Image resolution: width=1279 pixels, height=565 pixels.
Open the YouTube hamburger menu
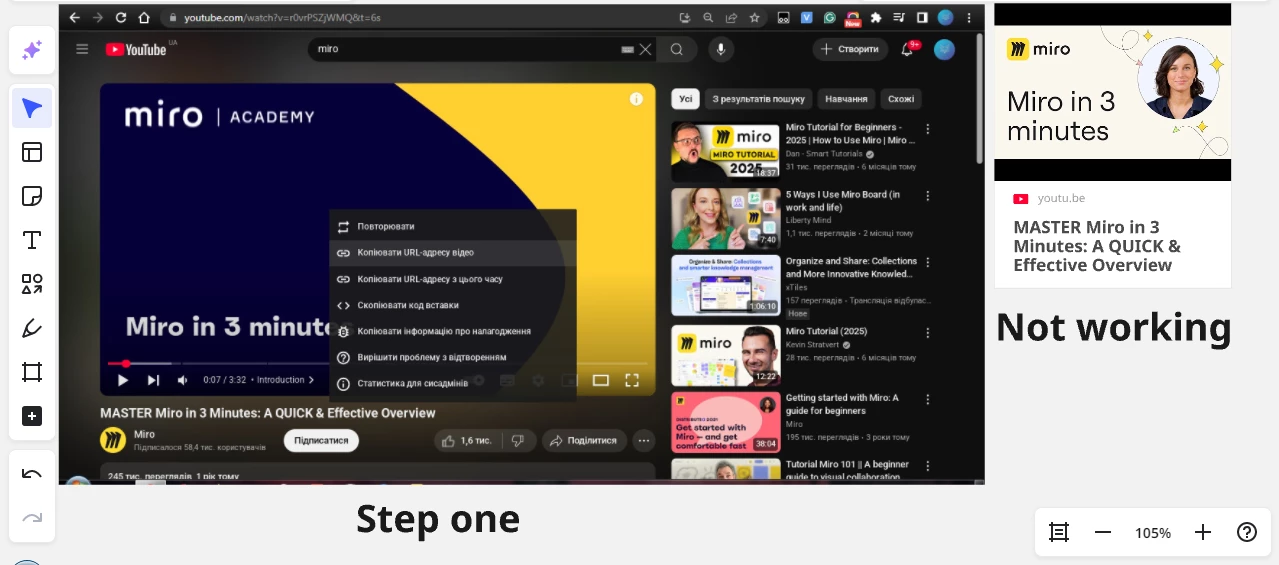tap(82, 49)
